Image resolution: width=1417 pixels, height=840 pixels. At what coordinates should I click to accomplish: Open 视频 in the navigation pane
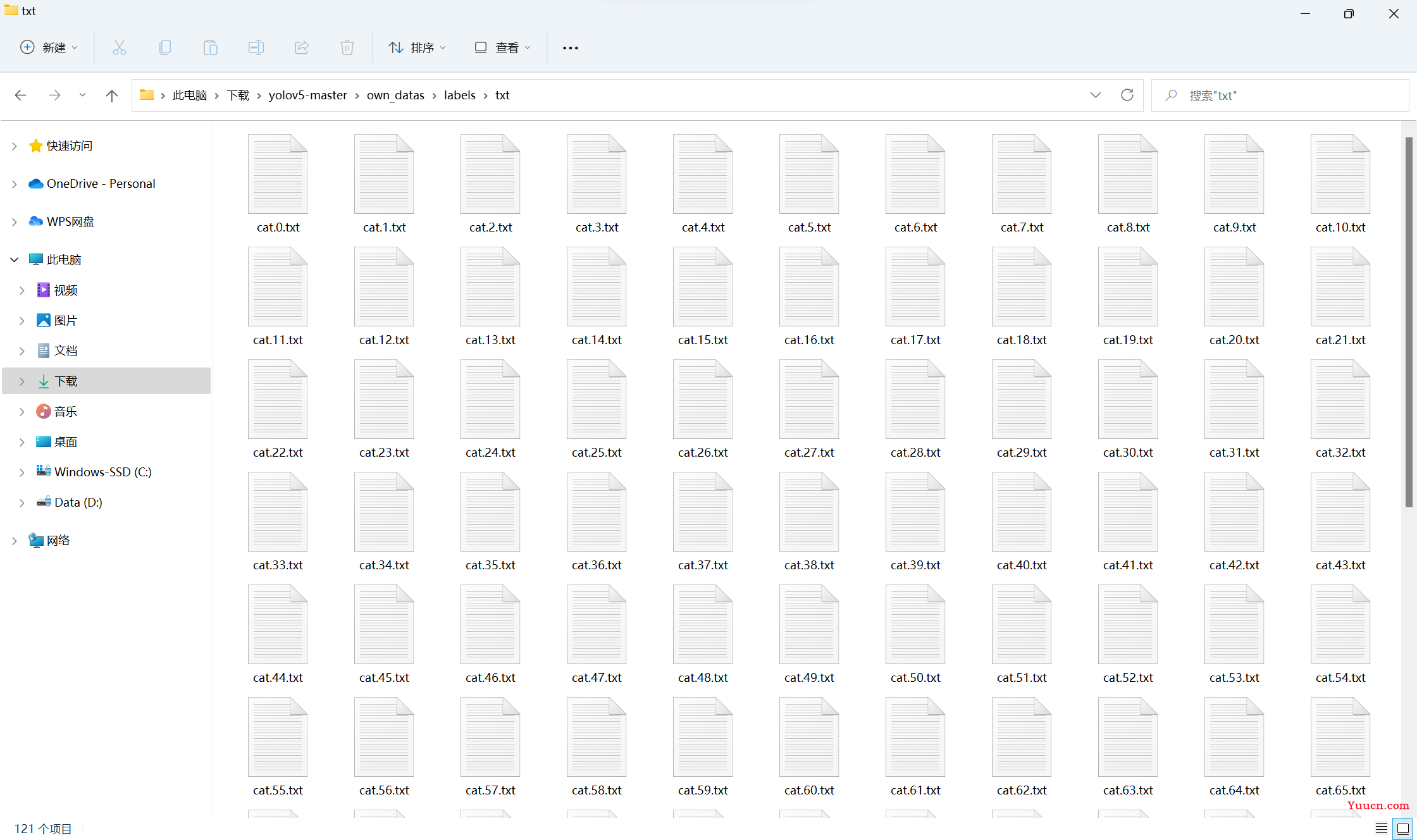point(65,290)
